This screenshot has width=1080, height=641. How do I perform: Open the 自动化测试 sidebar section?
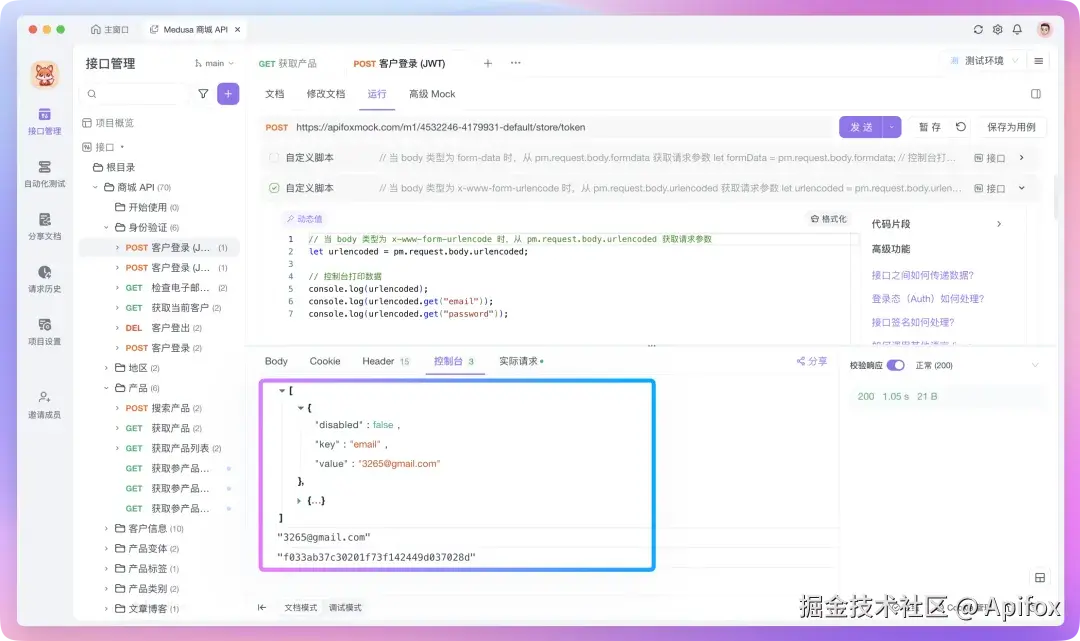click(44, 174)
